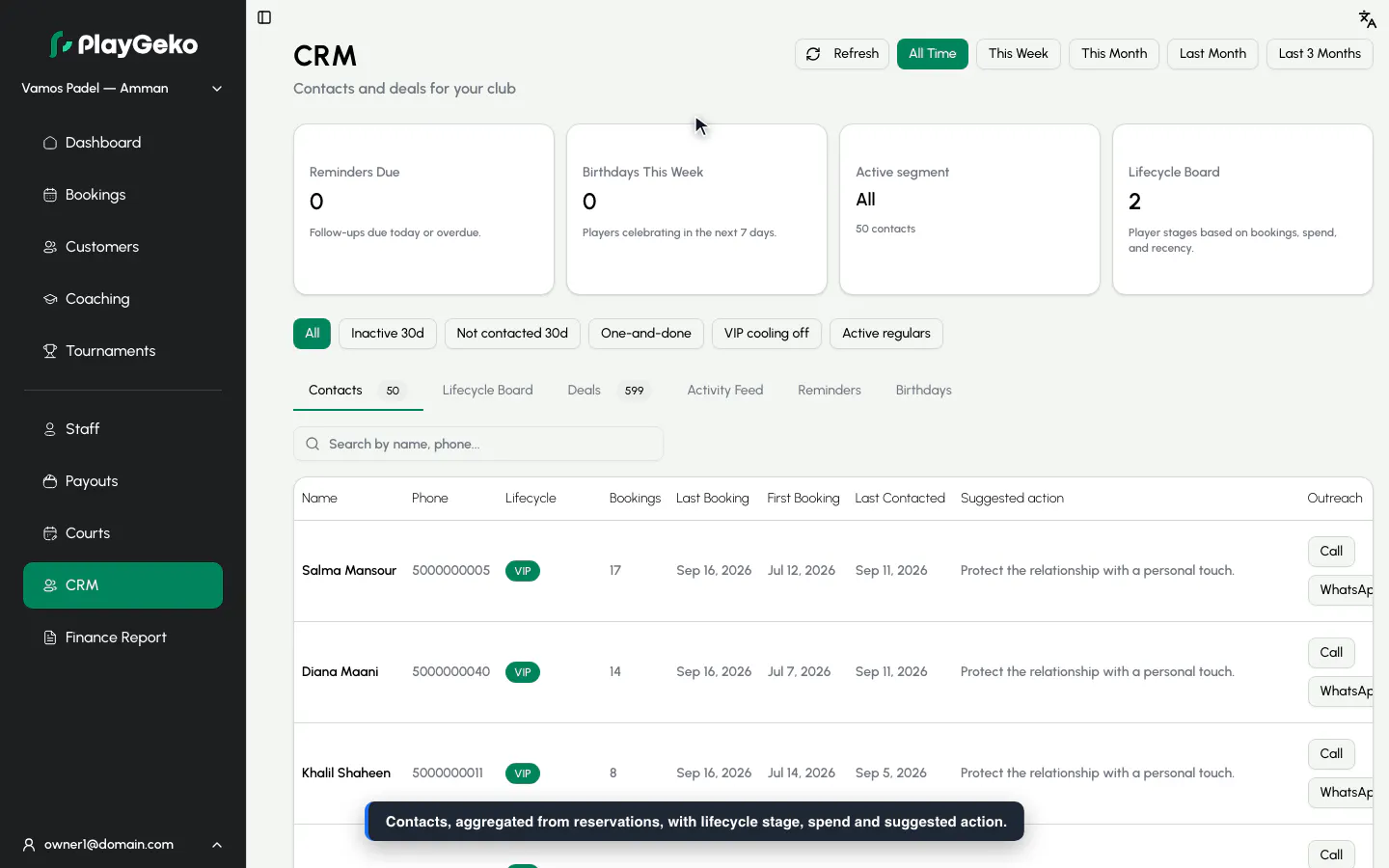The width and height of the screenshot is (1389, 868).
Task: Switch to the Lifecycle Board tab
Action: click(487, 391)
